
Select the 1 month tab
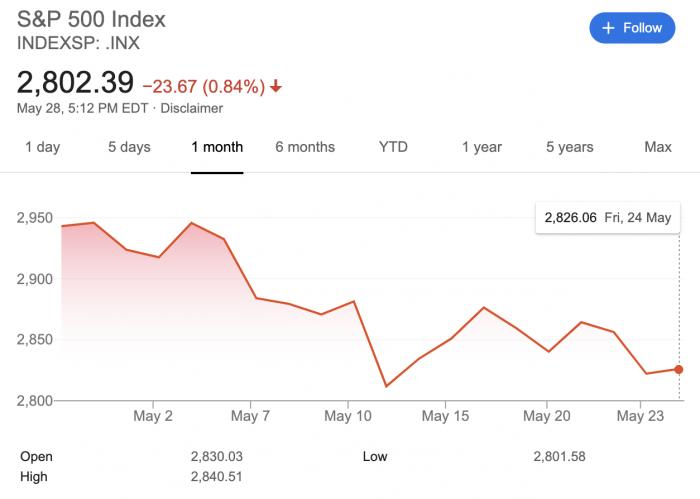217,147
